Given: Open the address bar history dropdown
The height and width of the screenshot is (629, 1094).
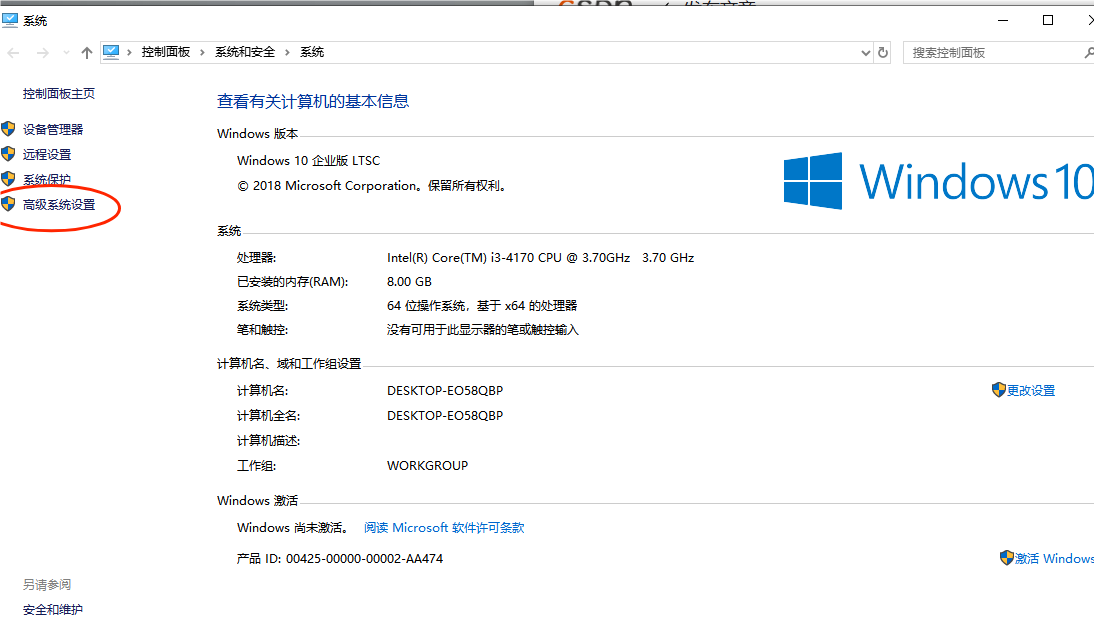Looking at the screenshot, I should coord(865,52).
